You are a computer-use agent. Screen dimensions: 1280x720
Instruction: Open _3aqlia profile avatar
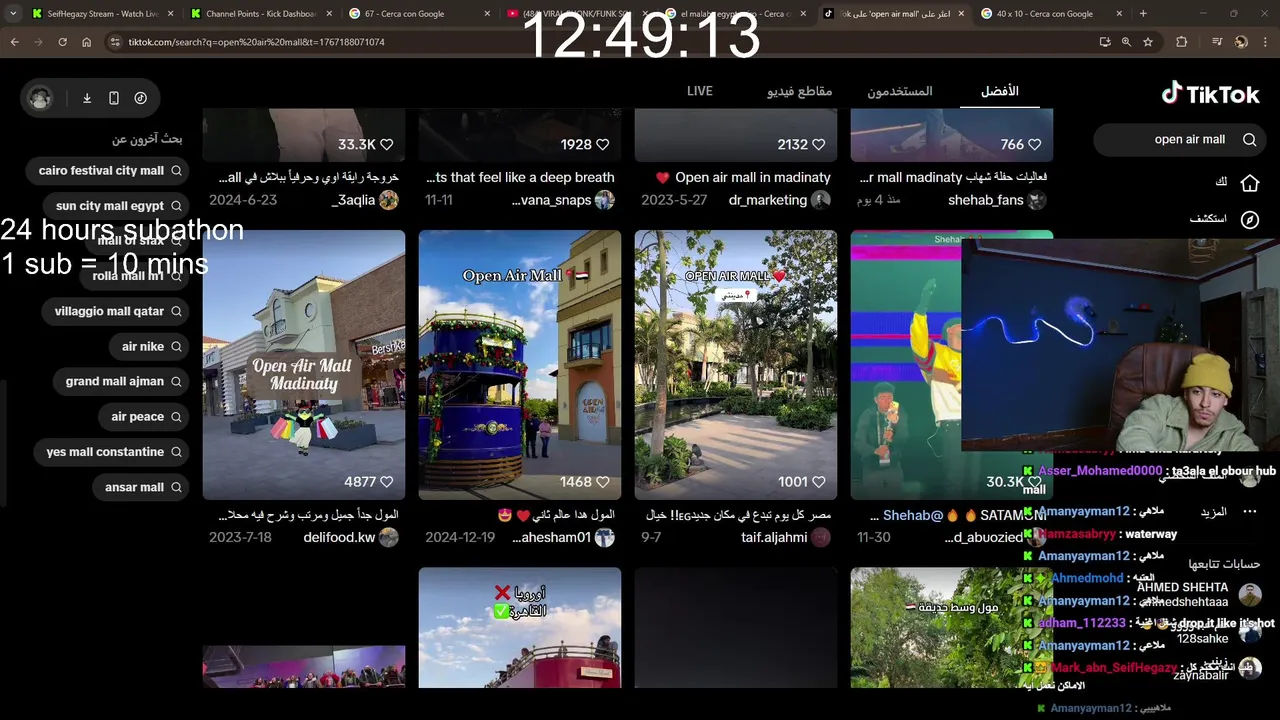389,200
